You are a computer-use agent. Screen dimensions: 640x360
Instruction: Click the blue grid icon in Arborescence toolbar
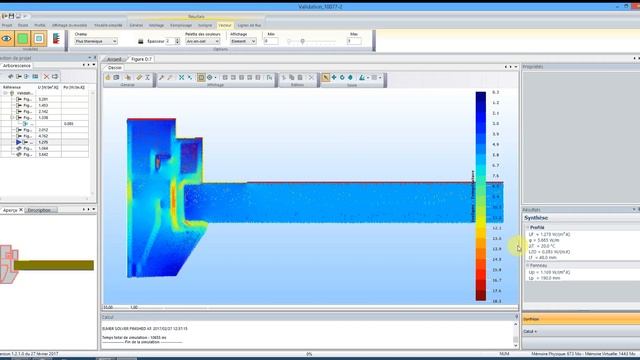point(36,77)
